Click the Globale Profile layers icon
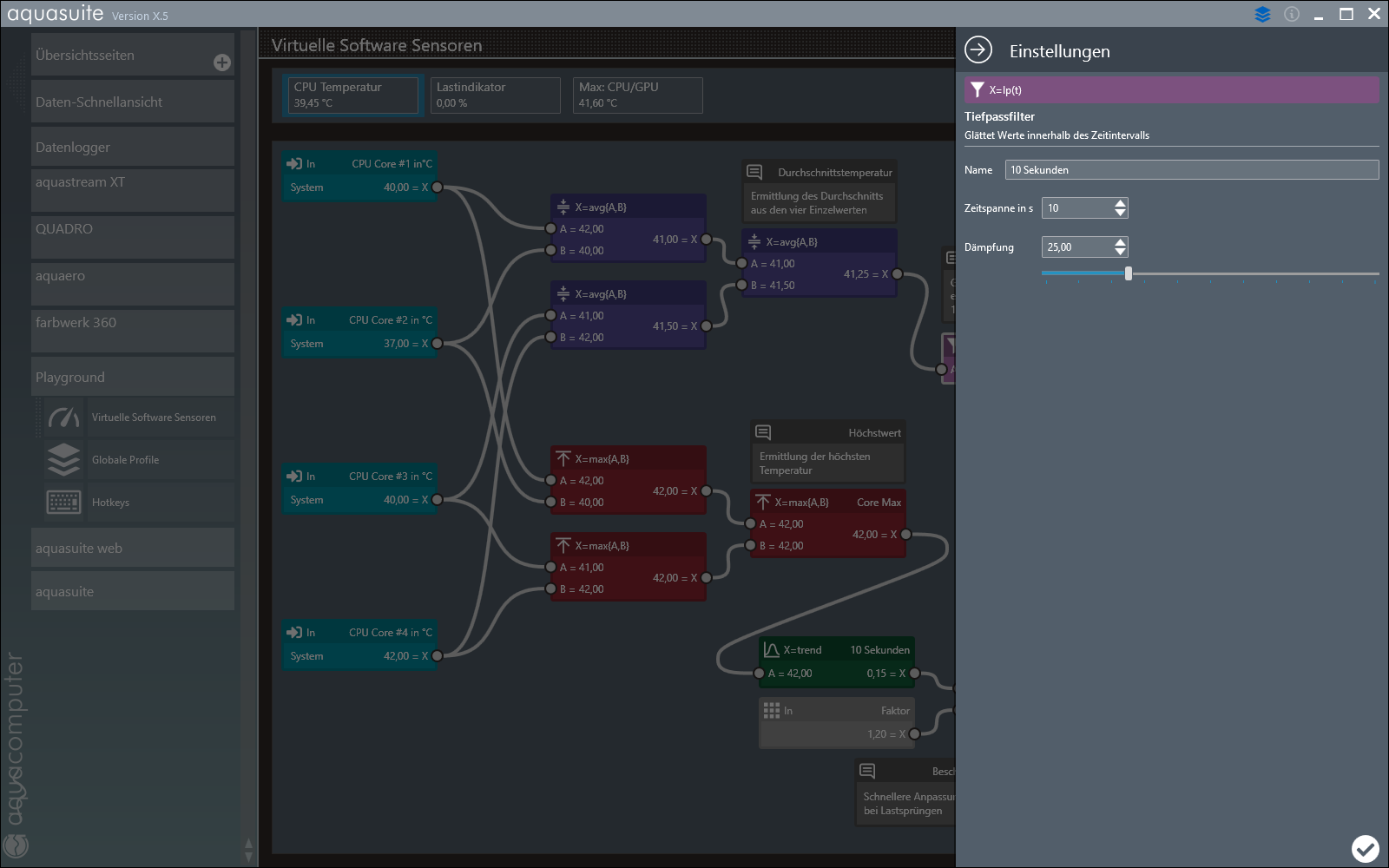Screen dimensions: 1389x868 [64, 460]
